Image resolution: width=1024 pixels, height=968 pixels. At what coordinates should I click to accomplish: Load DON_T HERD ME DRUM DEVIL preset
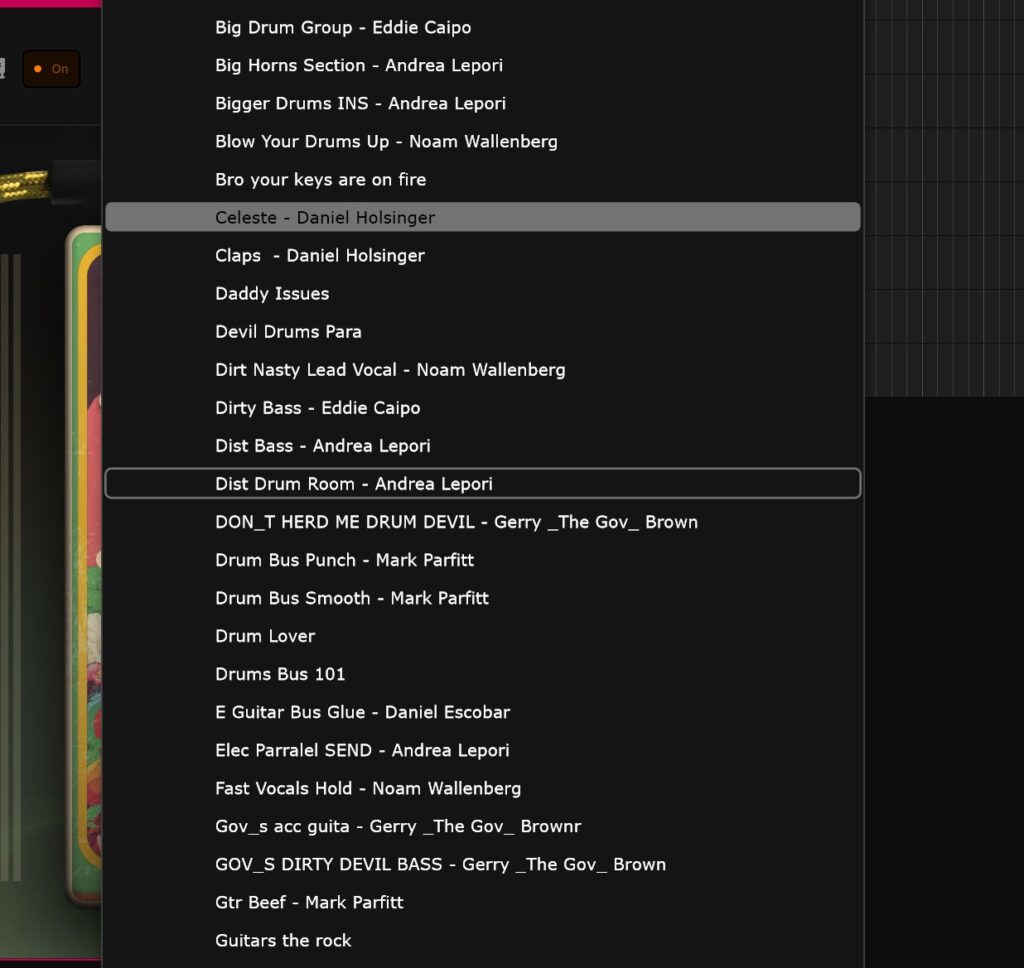click(x=456, y=522)
